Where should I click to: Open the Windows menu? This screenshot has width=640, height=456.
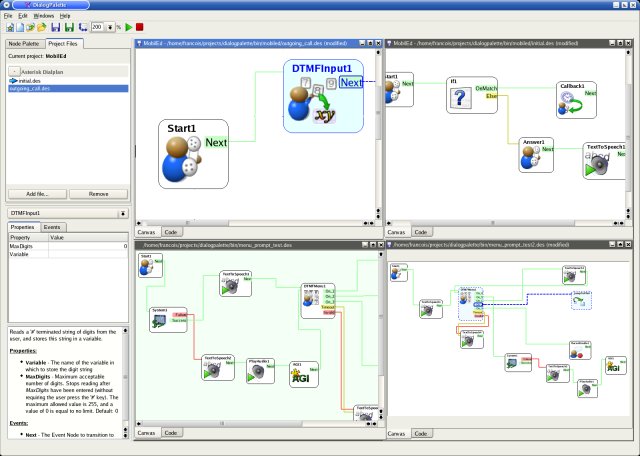(42, 16)
